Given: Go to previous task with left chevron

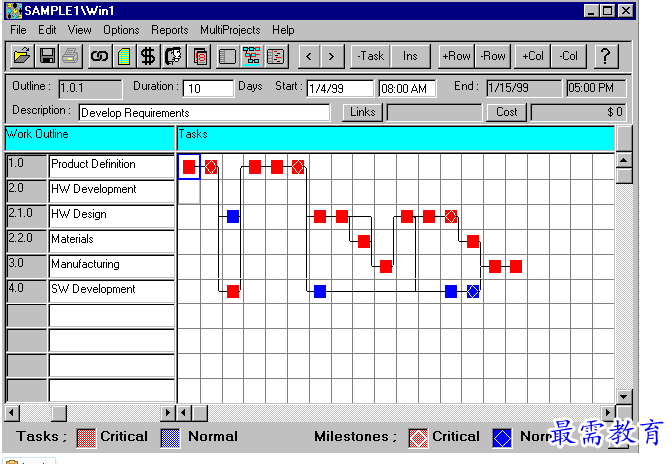Looking at the screenshot, I should [309, 56].
